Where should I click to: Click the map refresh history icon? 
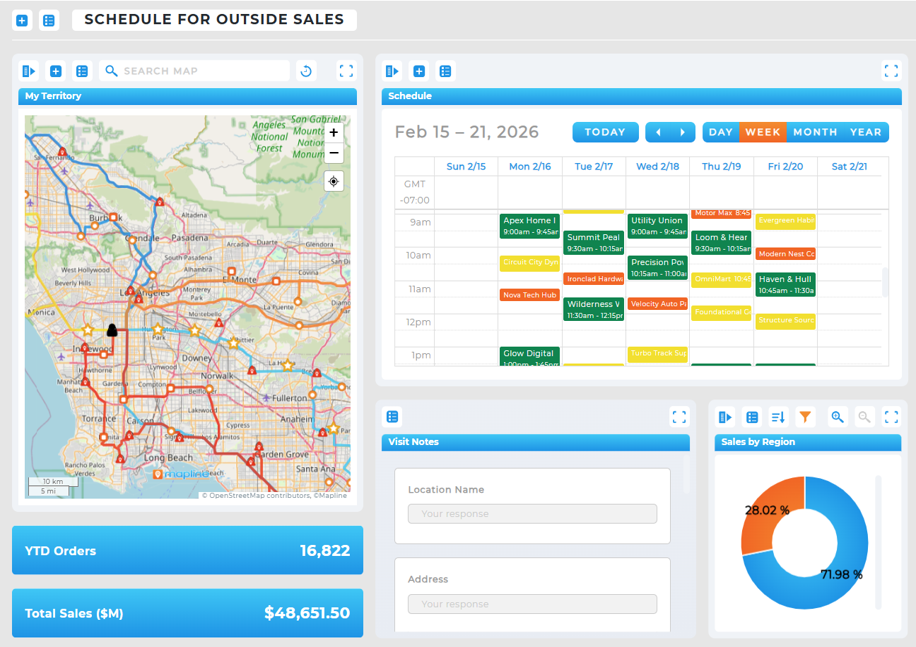306,71
